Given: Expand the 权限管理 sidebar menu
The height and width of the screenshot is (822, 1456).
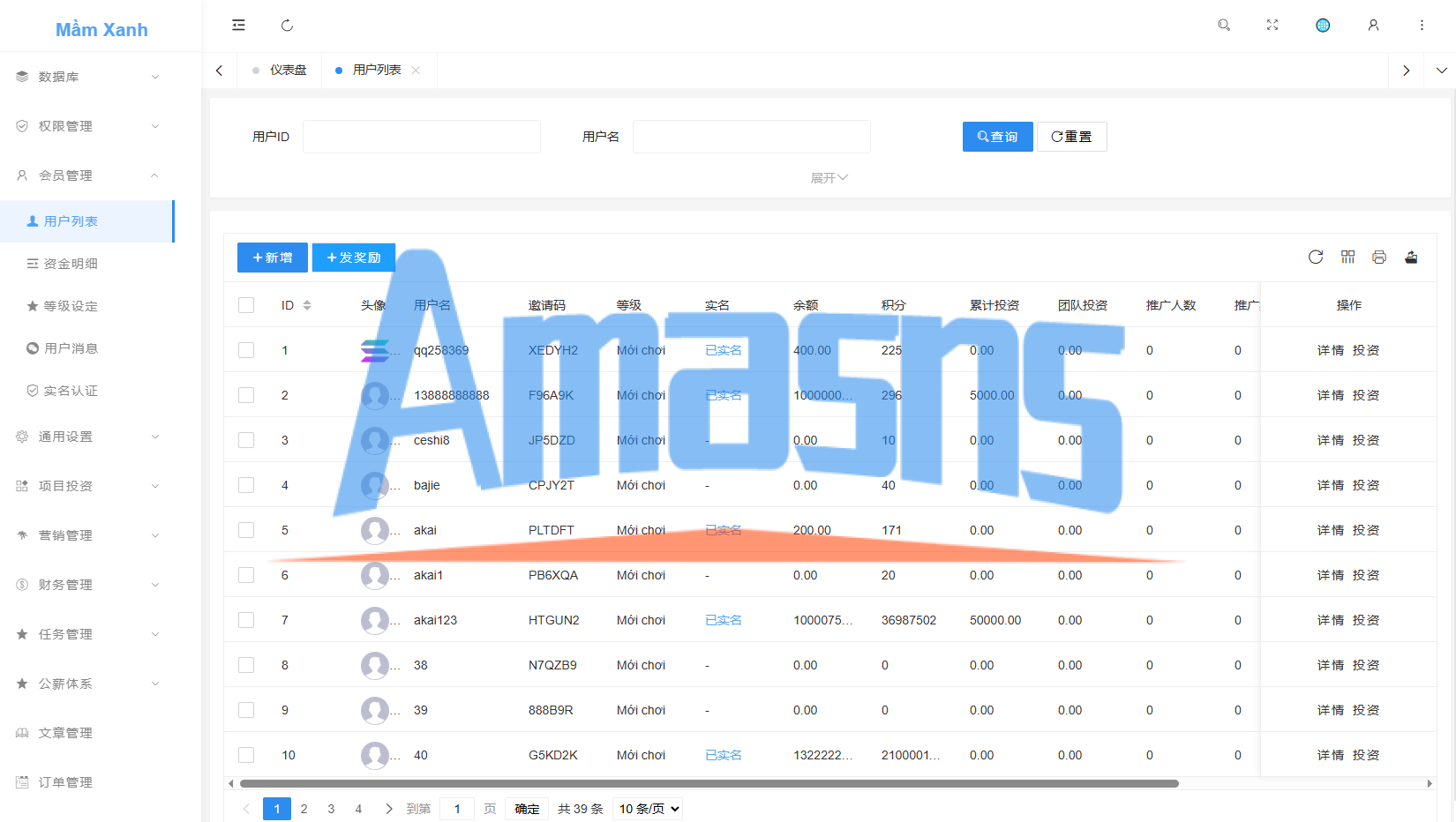Looking at the screenshot, I should 87,126.
